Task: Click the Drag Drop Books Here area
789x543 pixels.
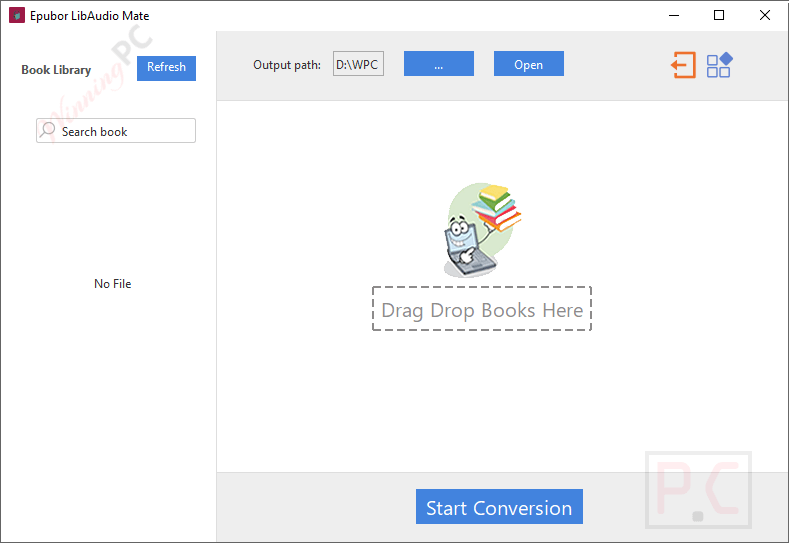Action: click(482, 309)
